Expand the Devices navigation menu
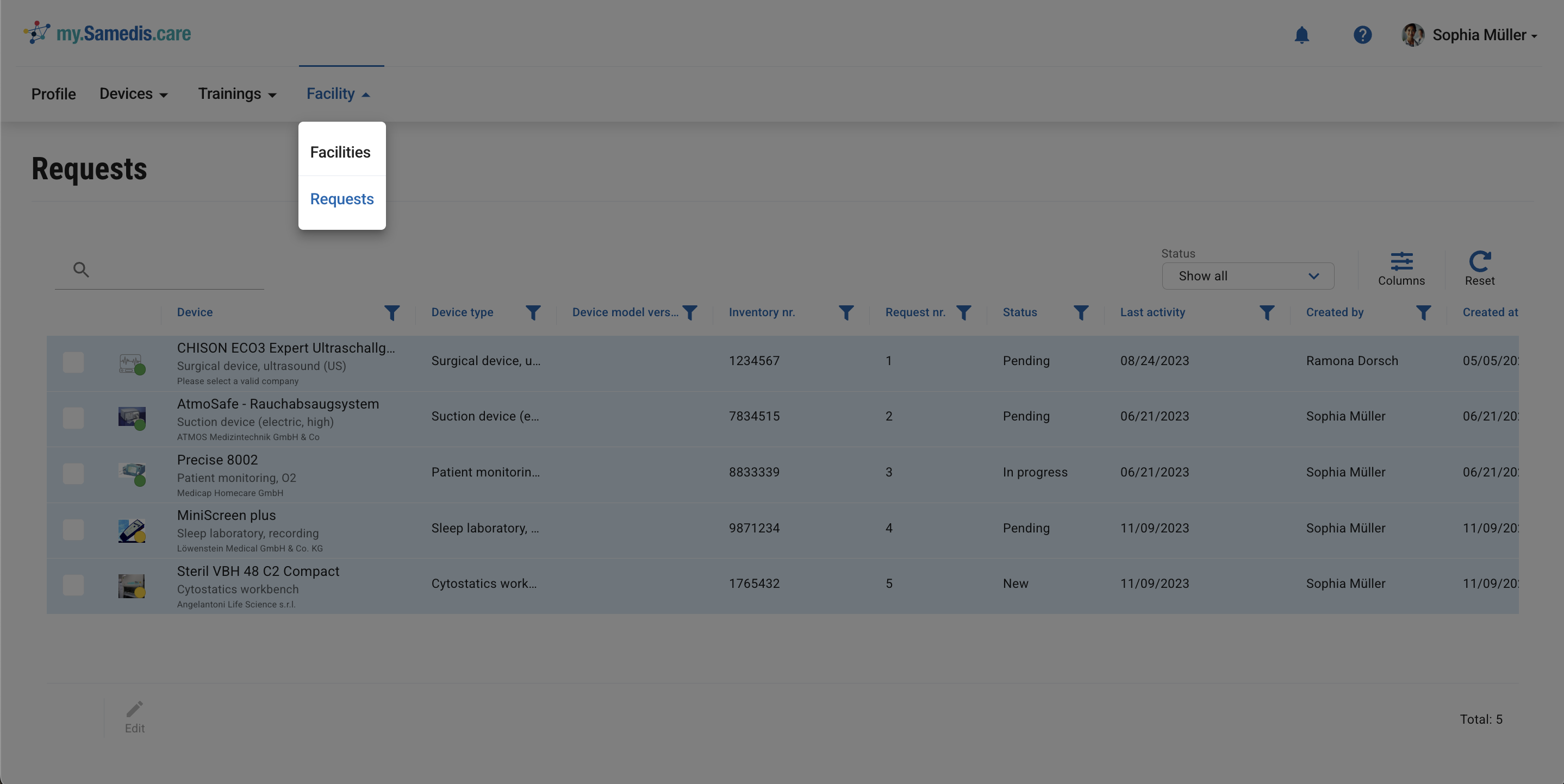Viewport: 1564px width, 784px height. [x=133, y=94]
